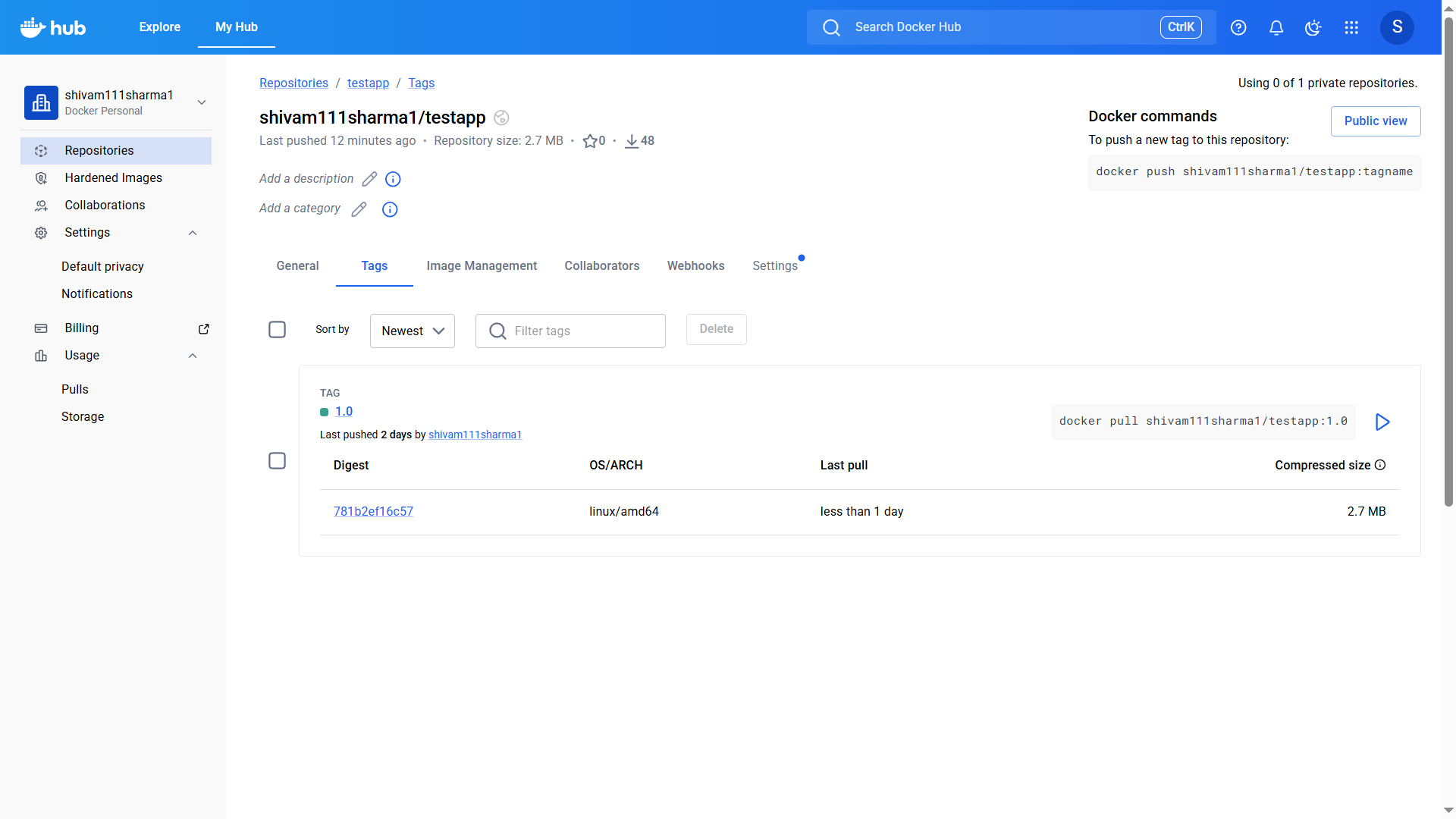Screen dimensions: 1456x819
Task: Open the notifications bell
Action: click(1276, 27)
